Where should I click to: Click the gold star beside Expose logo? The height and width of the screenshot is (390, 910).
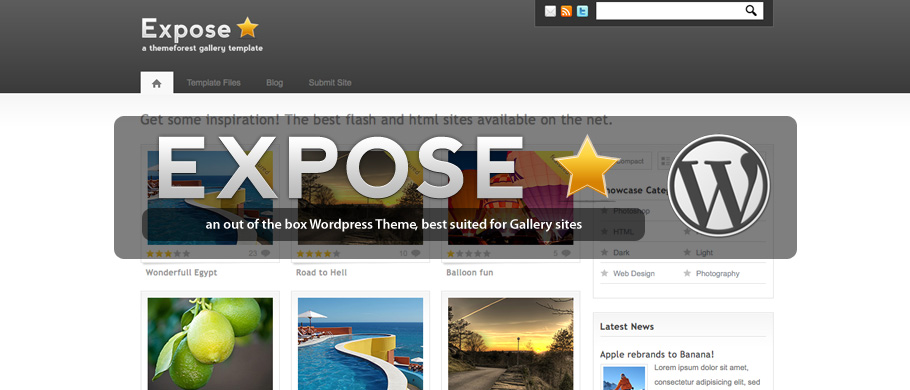coord(248,27)
